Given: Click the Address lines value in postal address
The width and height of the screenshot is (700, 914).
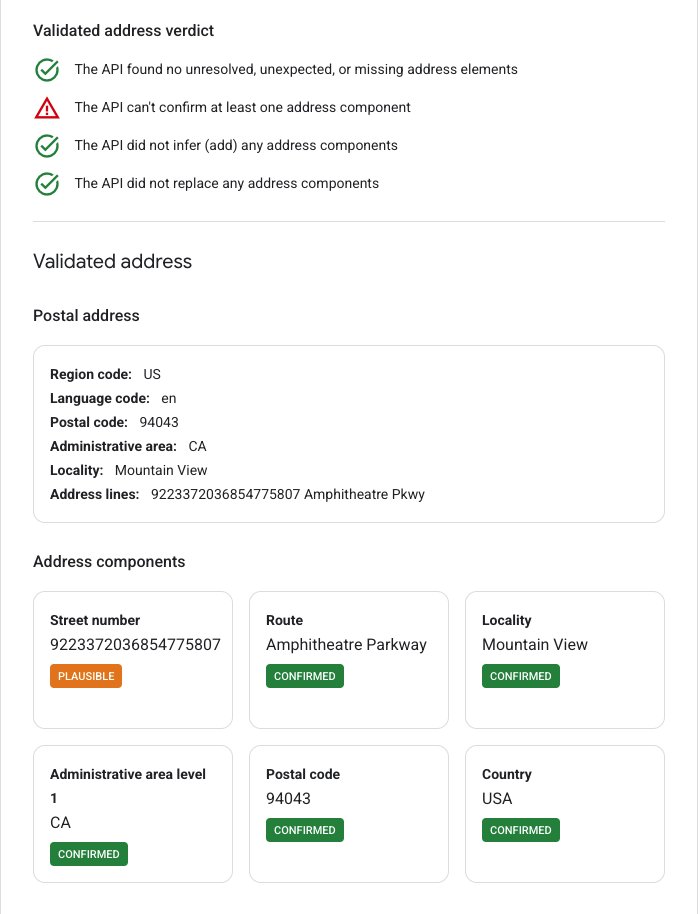Looking at the screenshot, I should [x=288, y=494].
